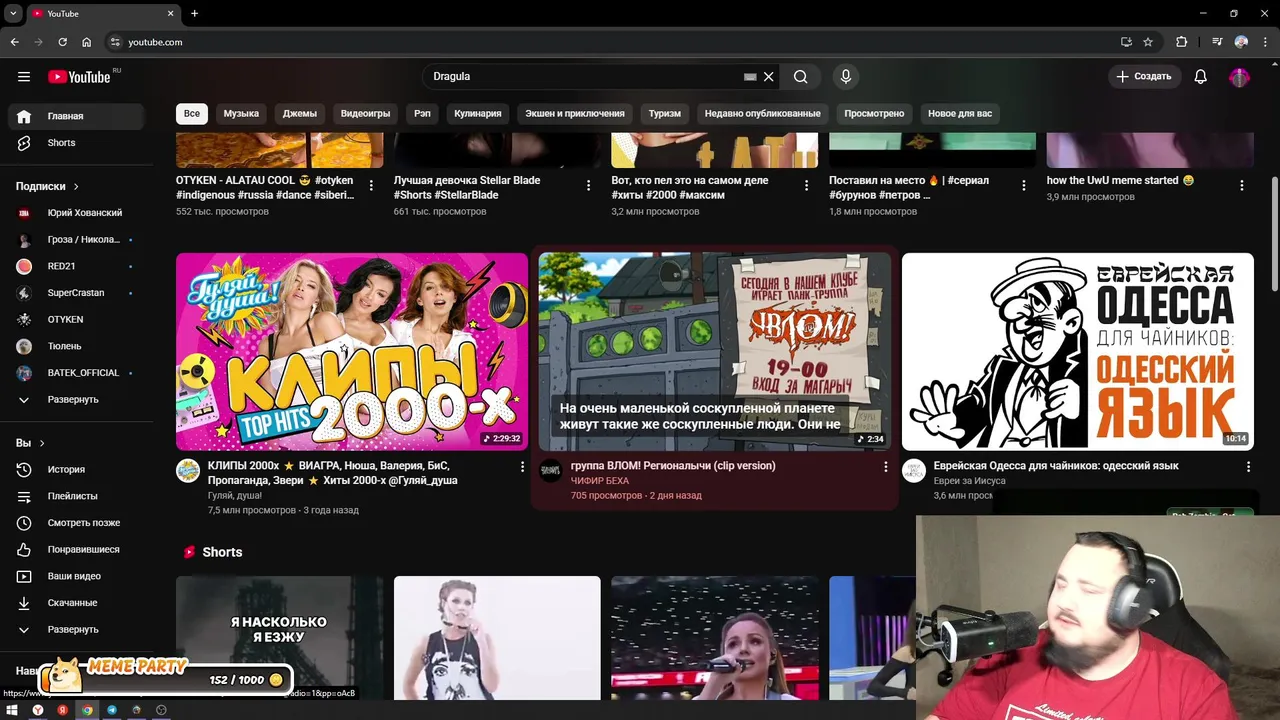Select Недавно опубликованные chip
This screenshot has height=720, width=1280.
coord(762,113)
